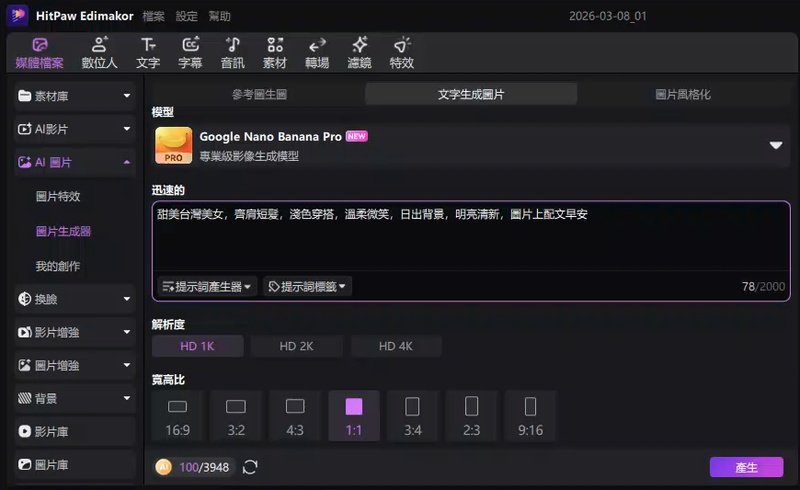Viewport: 800px width, 490px height.
Task: Open the 素材 elements tool
Action: 275,53
